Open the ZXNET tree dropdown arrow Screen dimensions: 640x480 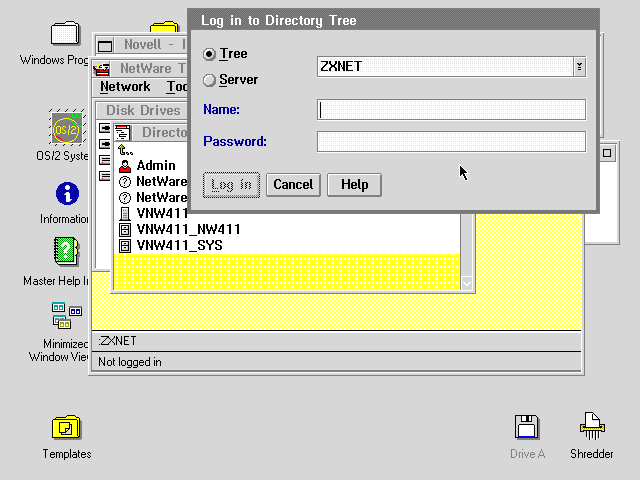pyautogui.click(x=579, y=67)
